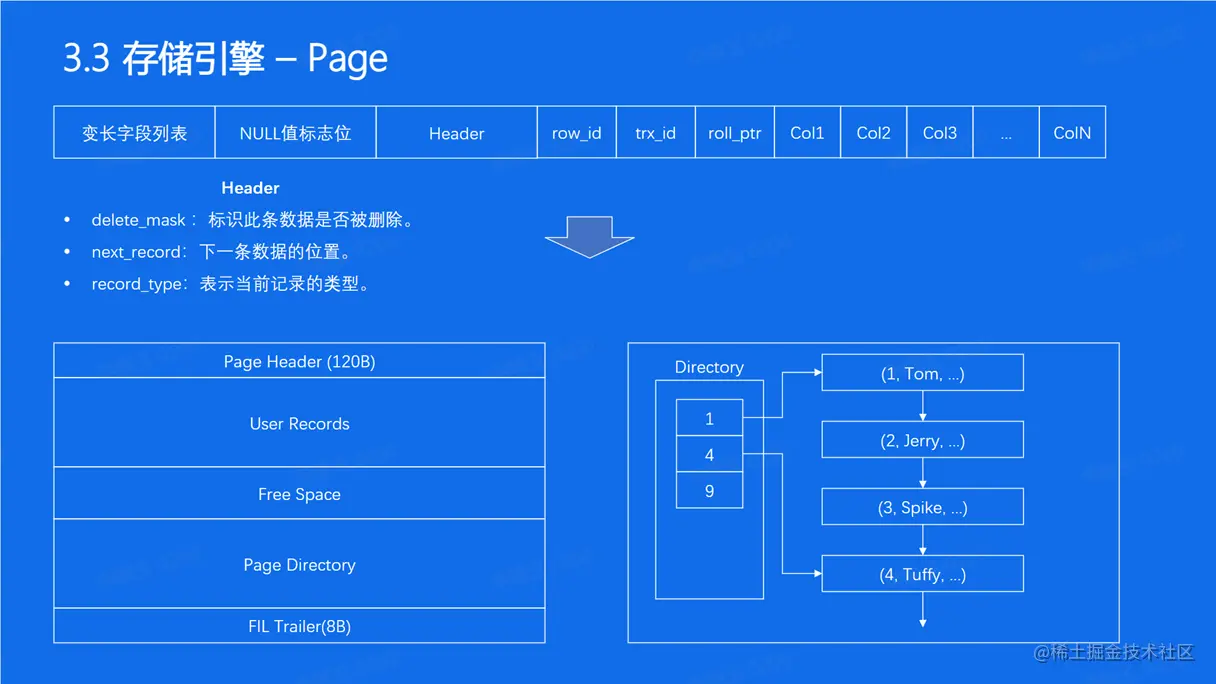Screen dimensions: 1216x684
Task: Click the Col2 cell
Action: pos(873,132)
